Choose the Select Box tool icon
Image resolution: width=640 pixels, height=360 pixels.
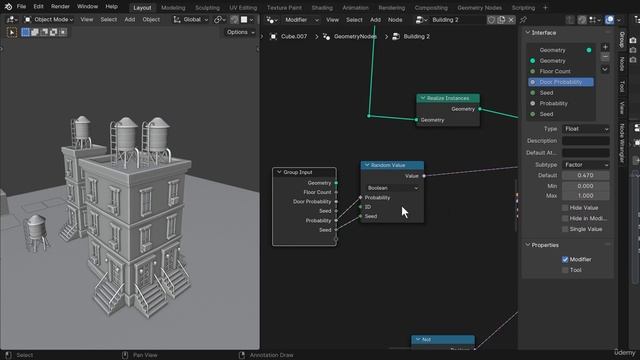coord(12,32)
